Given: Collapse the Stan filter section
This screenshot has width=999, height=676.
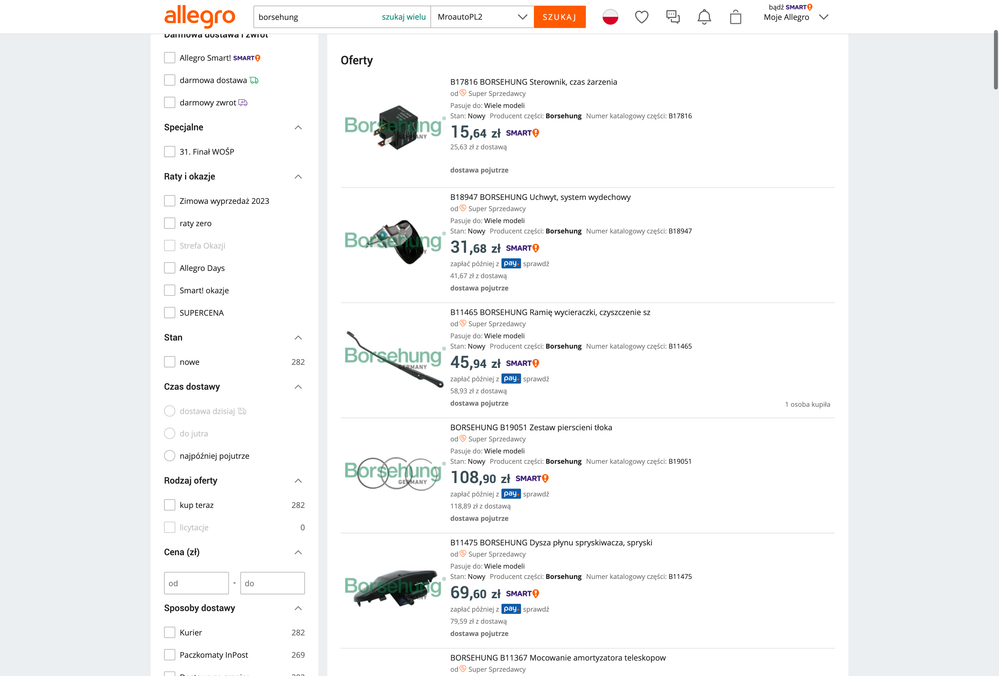Looking at the screenshot, I should pos(298,338).
